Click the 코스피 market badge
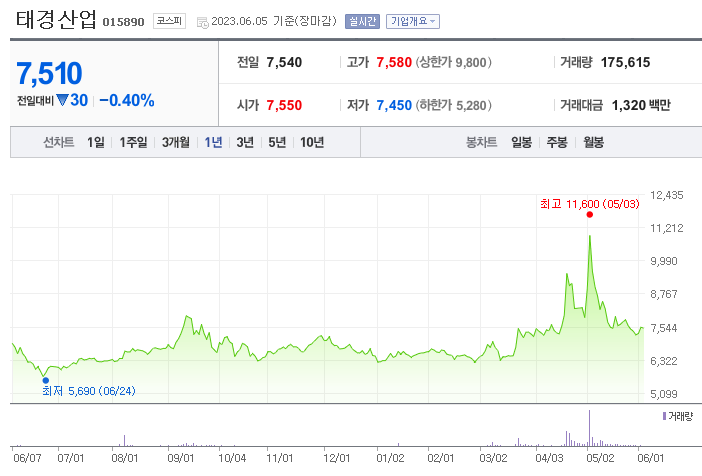Viewport: 702px width, 476px height. [169, 21]
